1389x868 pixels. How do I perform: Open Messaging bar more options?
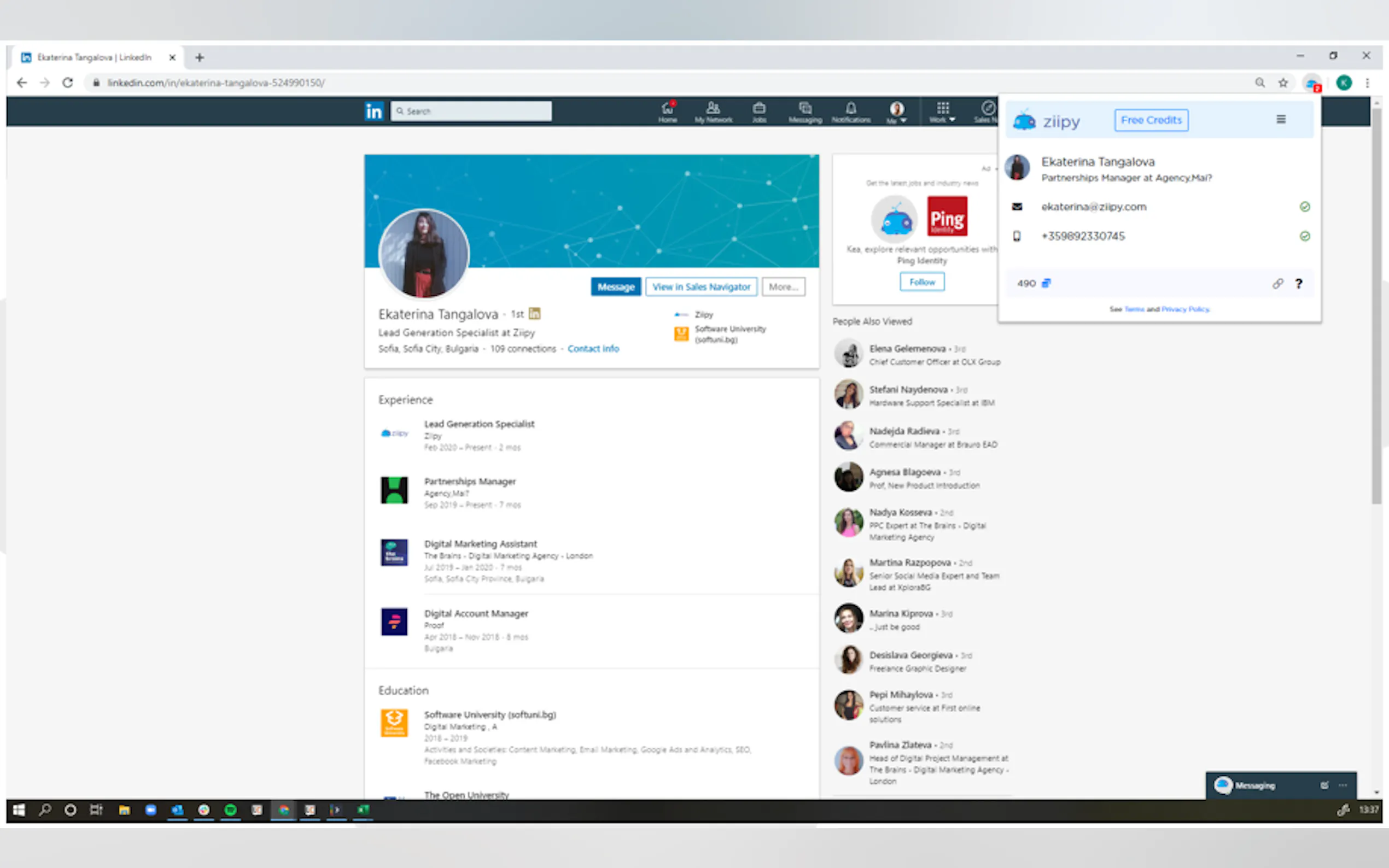[x=1343, y=785]
